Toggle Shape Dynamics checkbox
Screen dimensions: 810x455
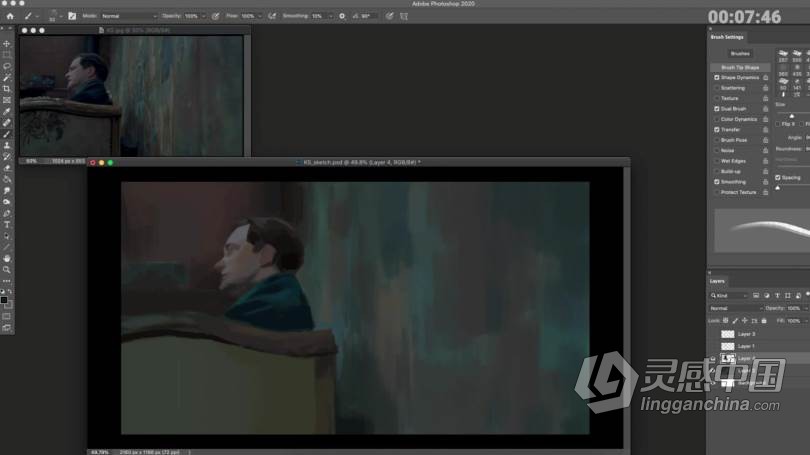click(x=716, y=77)
